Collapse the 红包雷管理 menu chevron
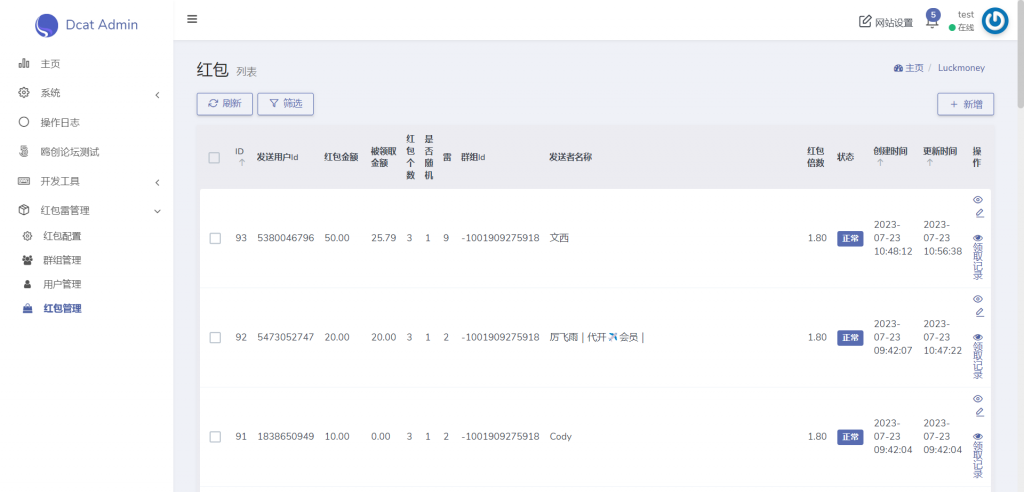This screenshot has width=1024, height=492. coord(157,211)
